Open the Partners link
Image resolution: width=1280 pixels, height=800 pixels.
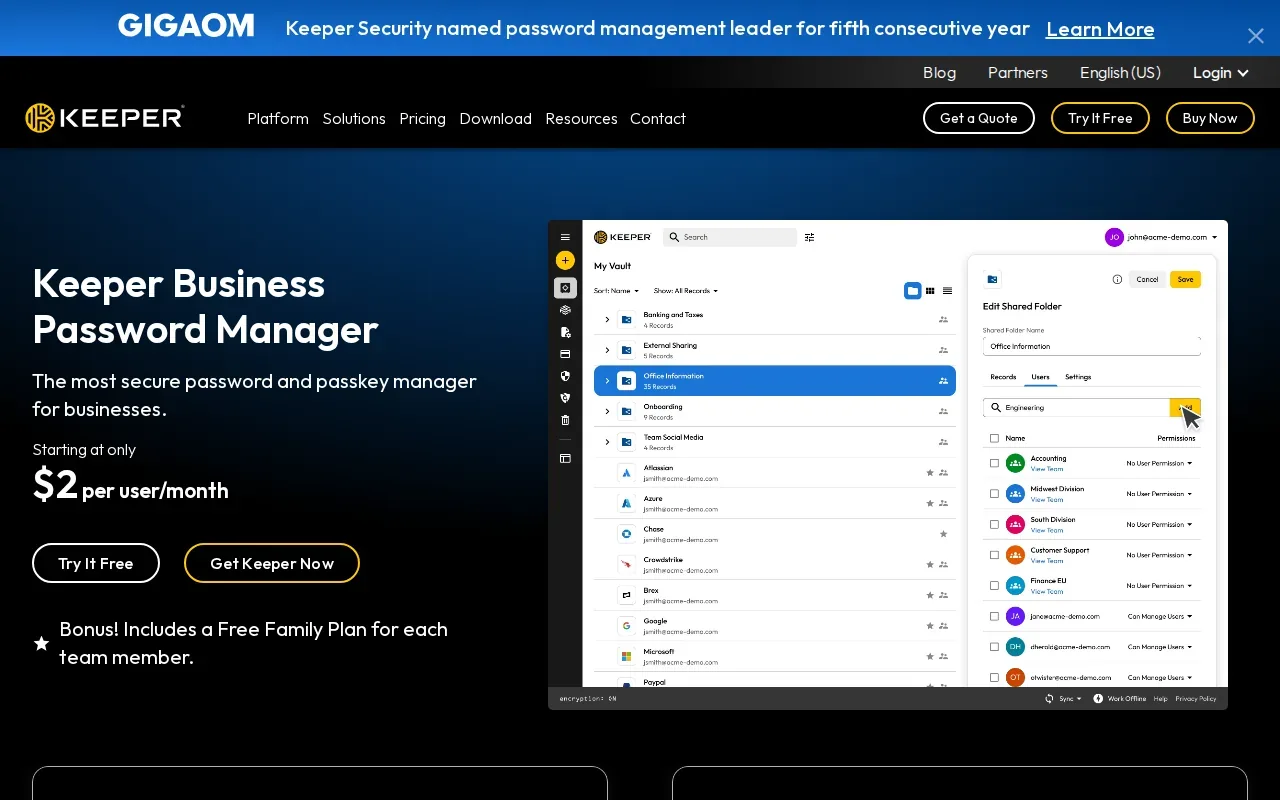coord(1017,72)
